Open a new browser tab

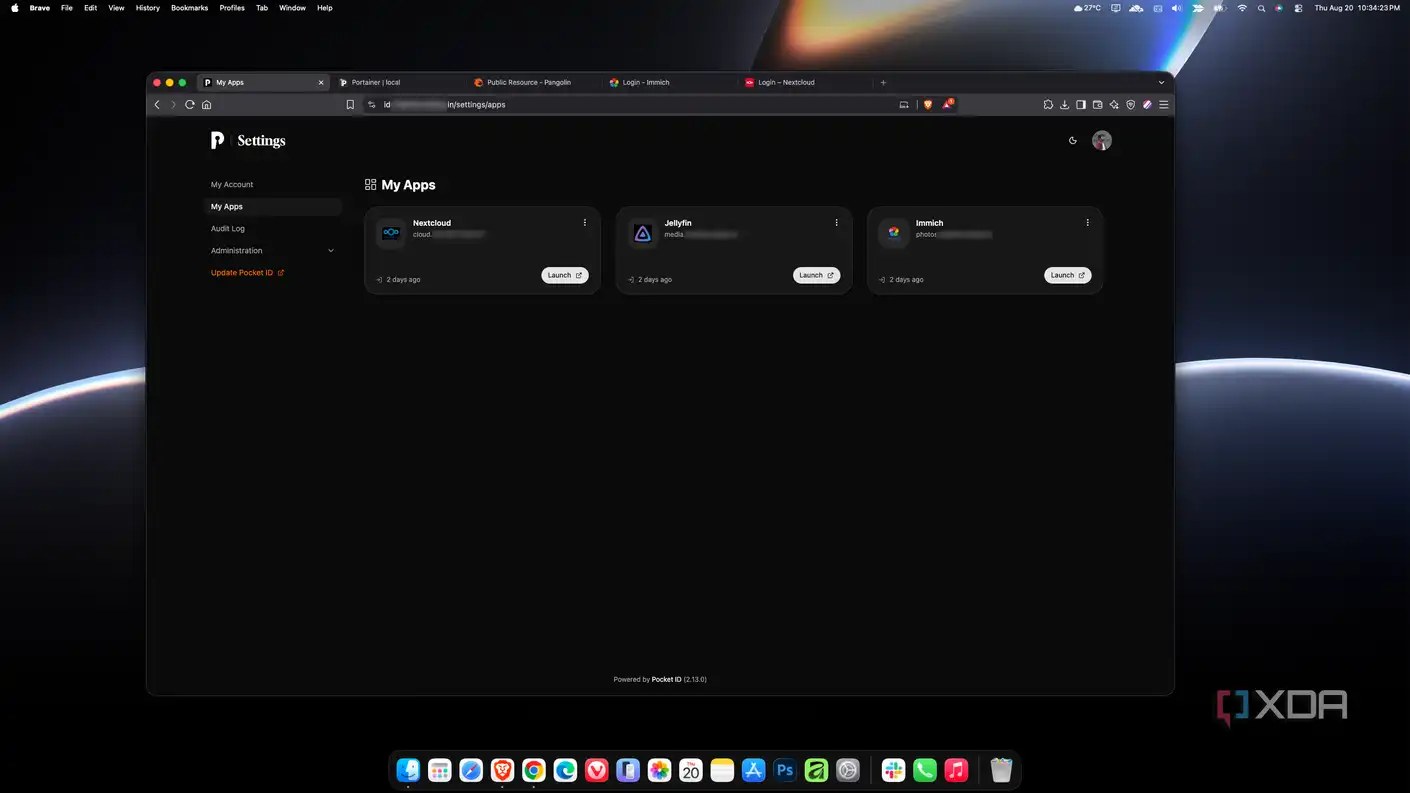coord(883,82)
